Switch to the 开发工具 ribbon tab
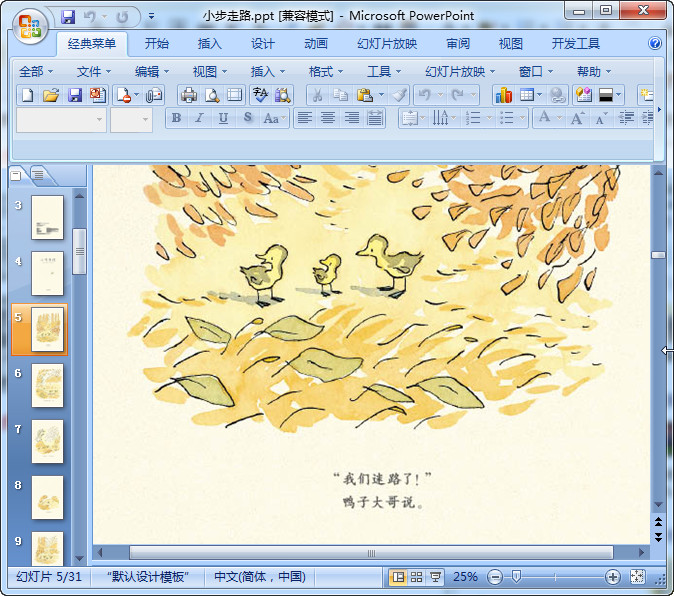The image size is (674, 596). (x=576, y=43)
